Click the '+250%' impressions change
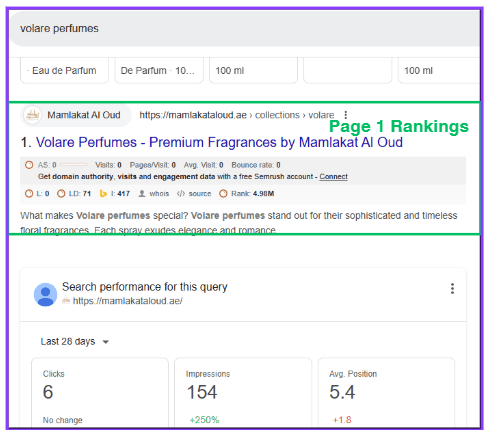 (x=204, y=420)
